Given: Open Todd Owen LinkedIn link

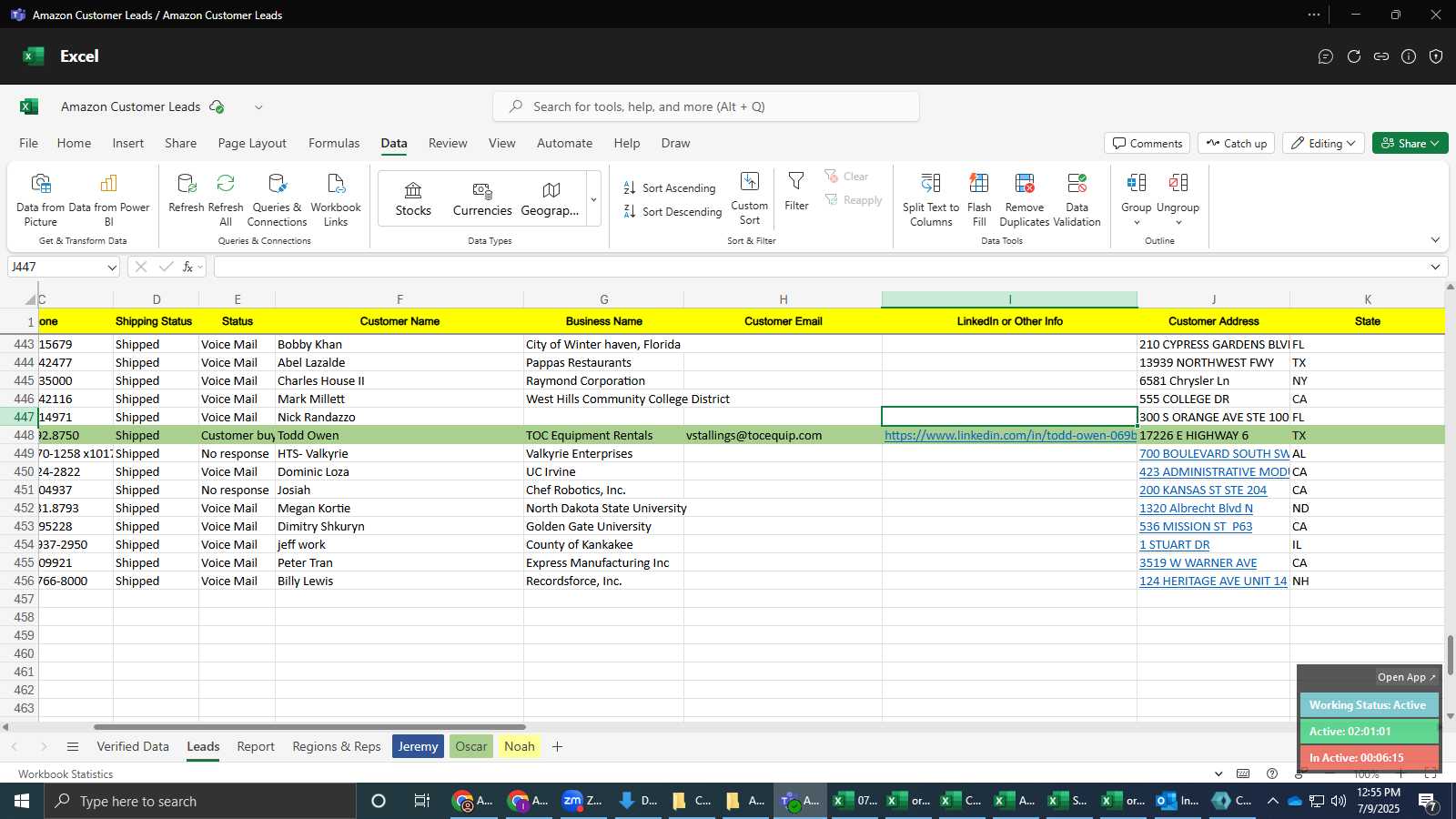Looking at the screenshot, I should tap(1010, 436).
